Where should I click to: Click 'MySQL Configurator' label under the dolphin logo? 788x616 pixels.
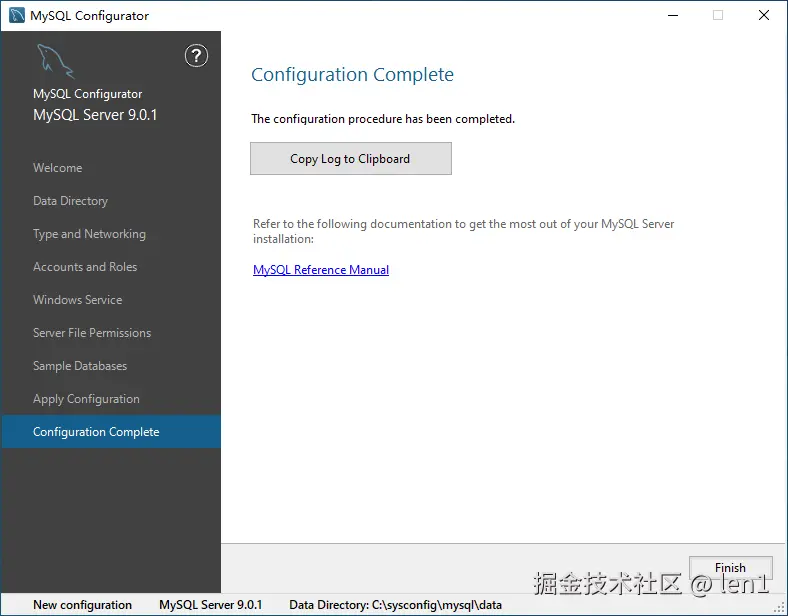click(x=87, y=94)
